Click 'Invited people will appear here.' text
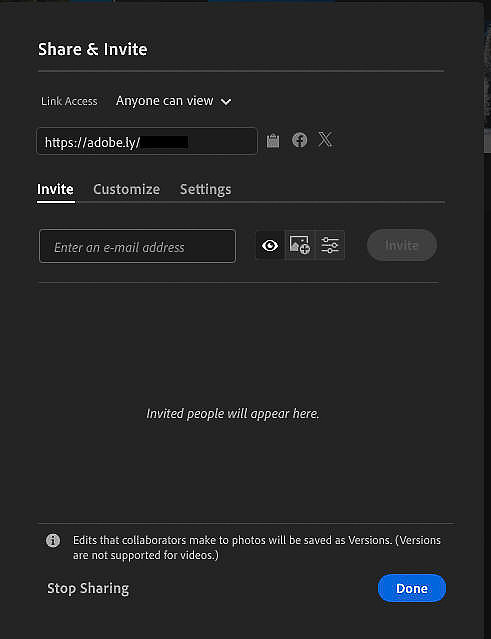This screenshot has width=491, height=639. (x=233, y=414)
